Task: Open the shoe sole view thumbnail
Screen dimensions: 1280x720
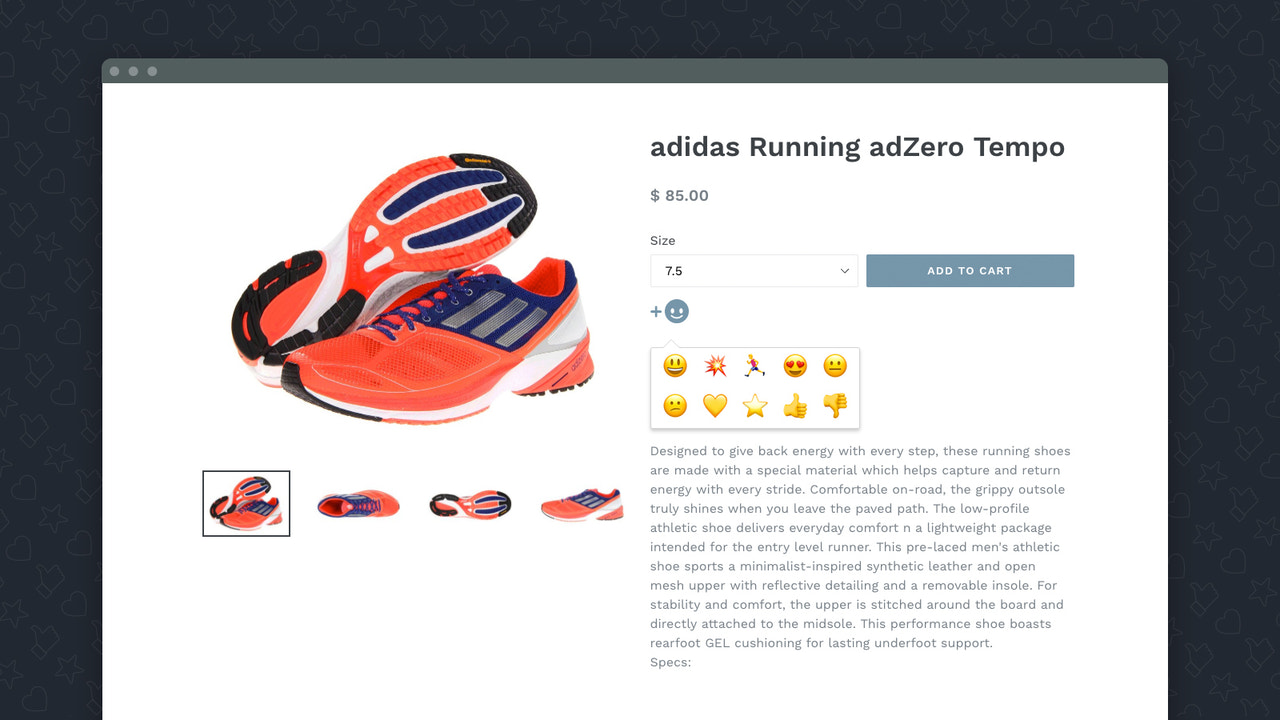Action: (470, 503)
